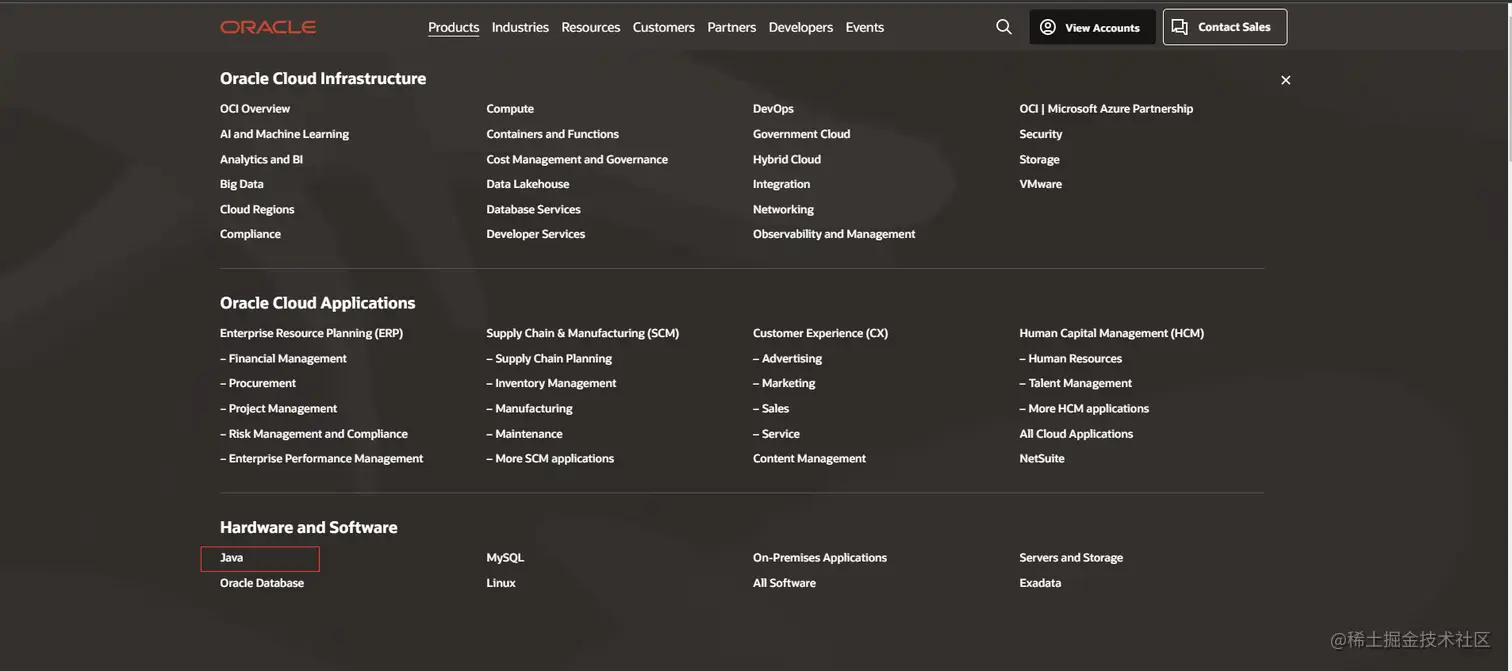The width and height of the screenshot is (1512, 671).
Task: Open Enterprise Resource Planning (ERP)
Action: [311, 333]
